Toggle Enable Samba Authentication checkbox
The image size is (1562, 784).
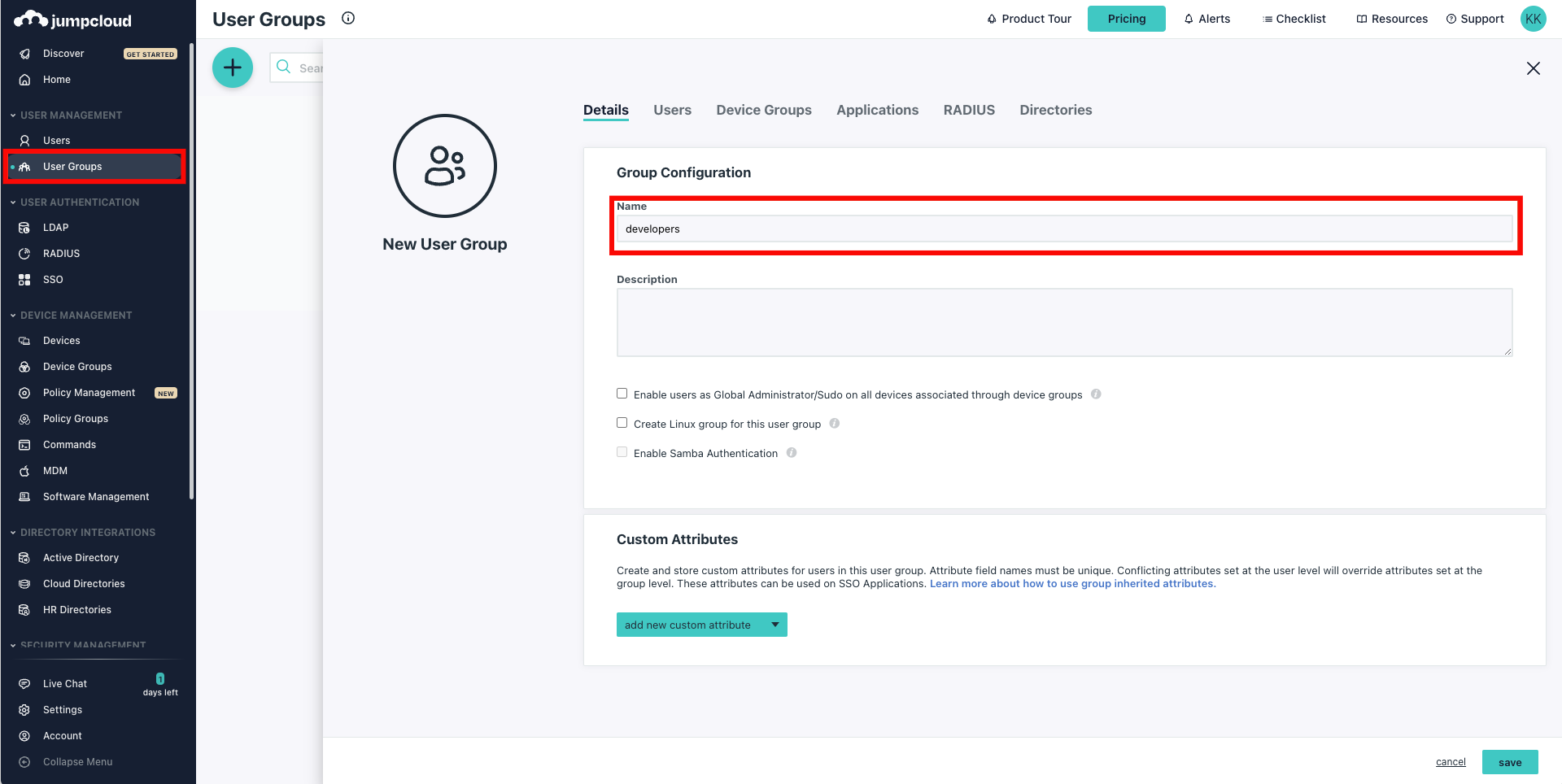point(622,452)
